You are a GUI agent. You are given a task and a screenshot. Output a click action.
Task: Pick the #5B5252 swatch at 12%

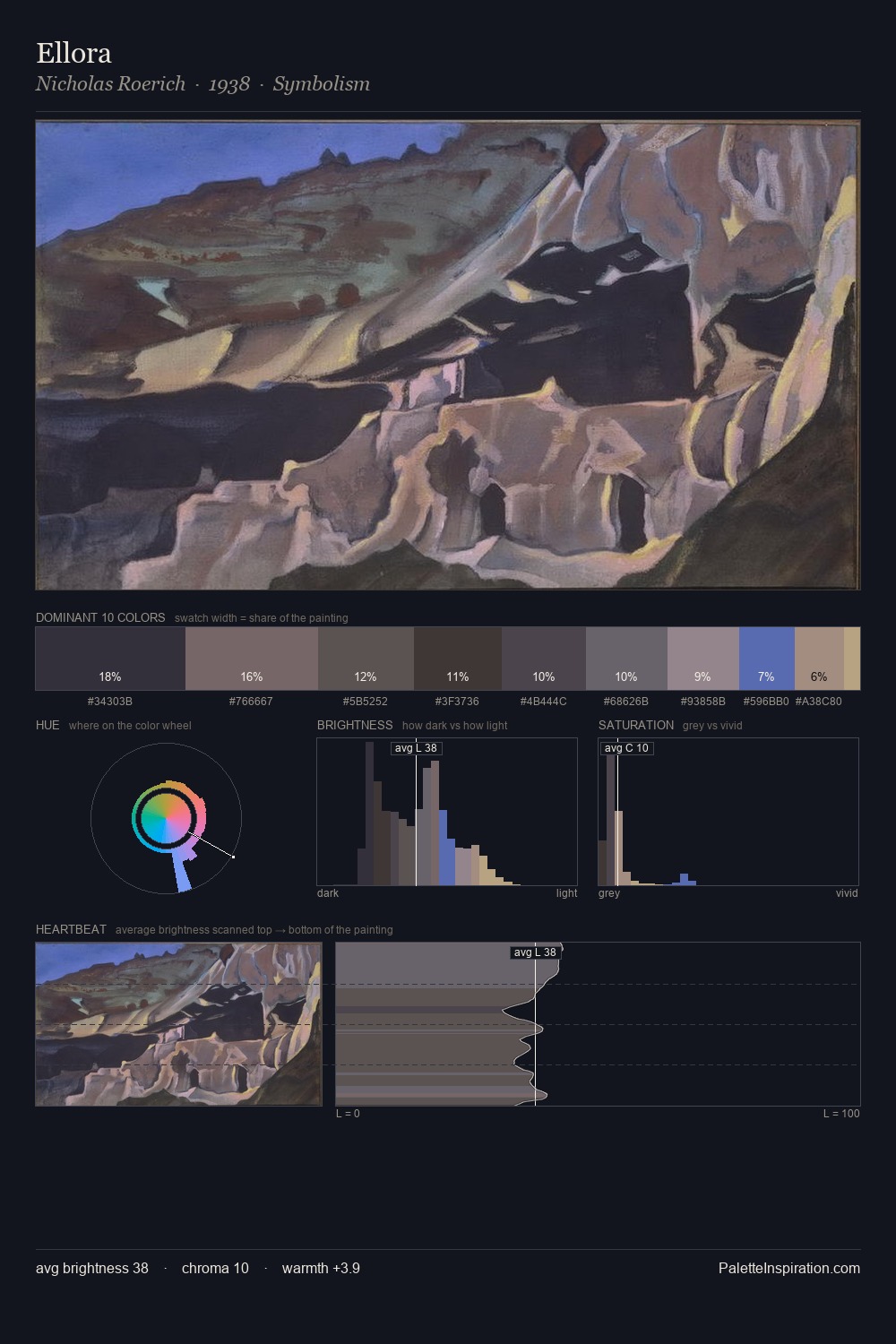[366, 659]
